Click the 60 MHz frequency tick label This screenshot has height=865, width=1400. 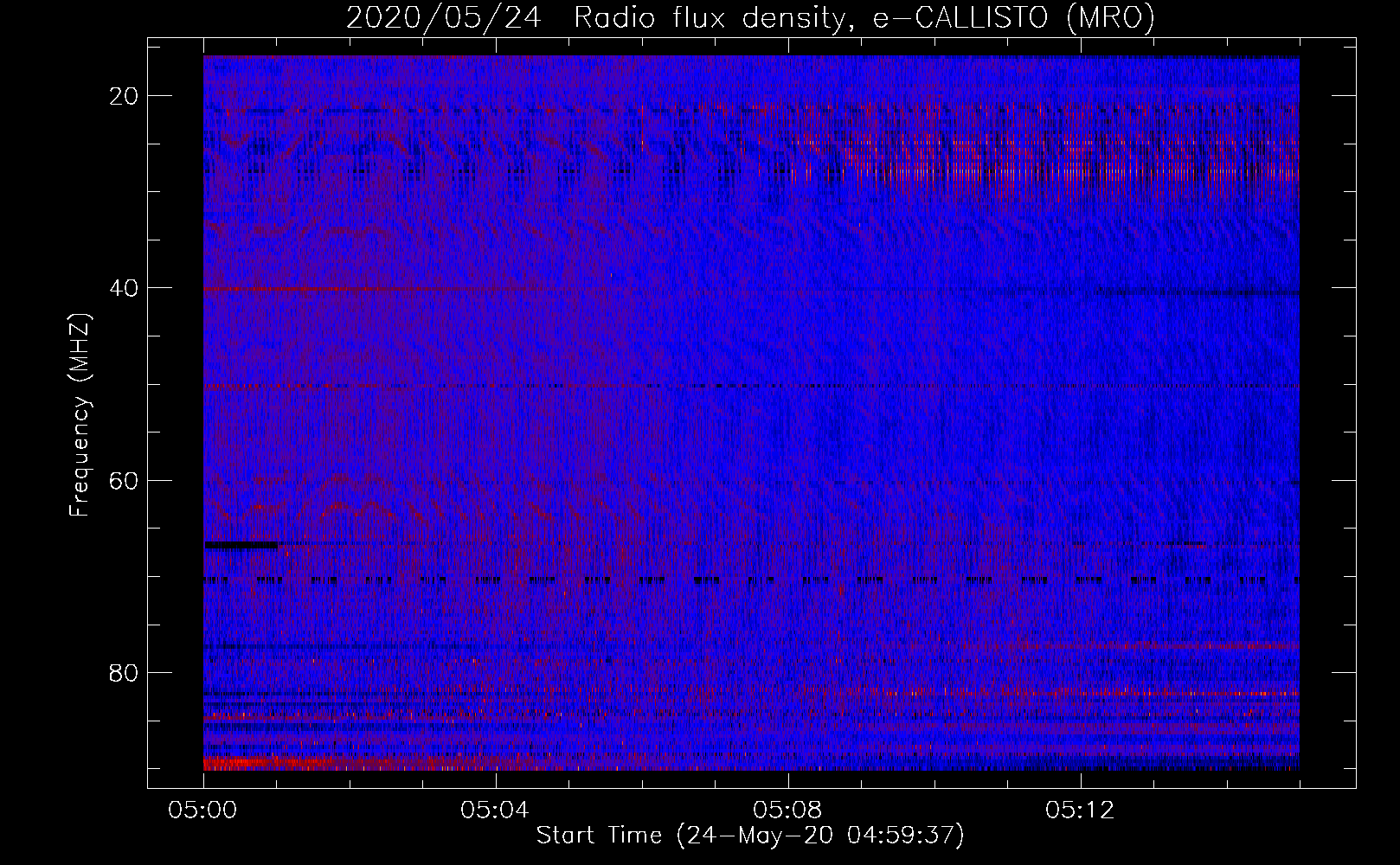(125, 480)
